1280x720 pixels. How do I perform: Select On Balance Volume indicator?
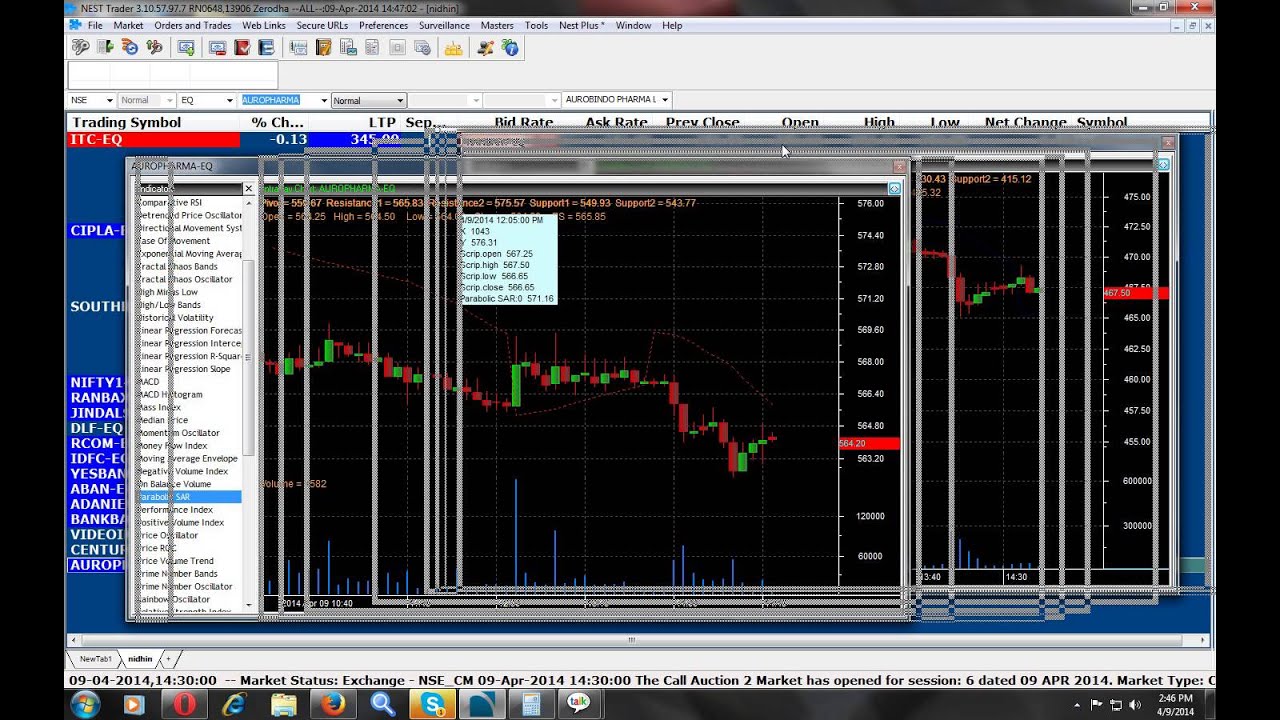point(188,484)
